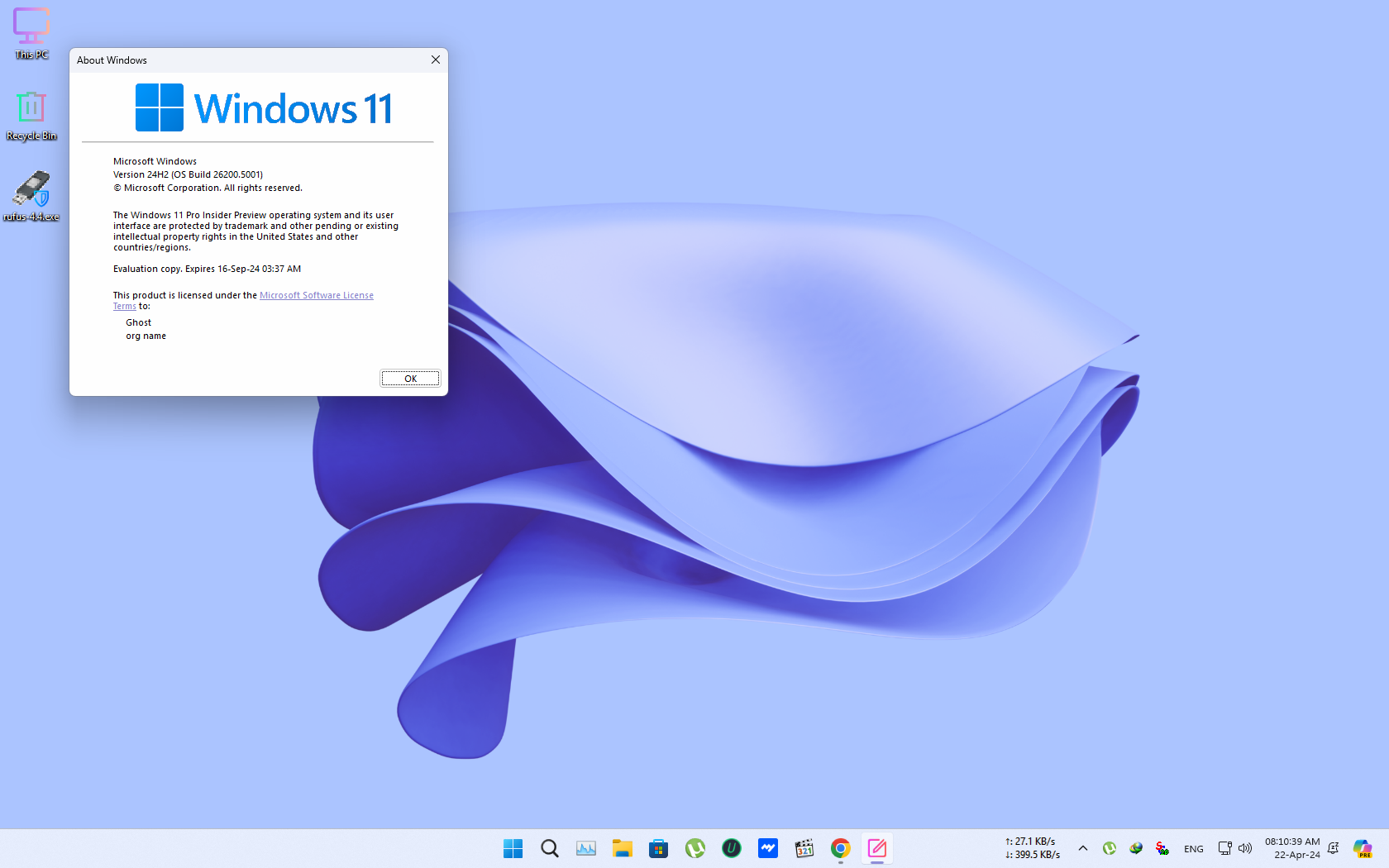Open taskbar Search magnifier

(x=550, y=848)
